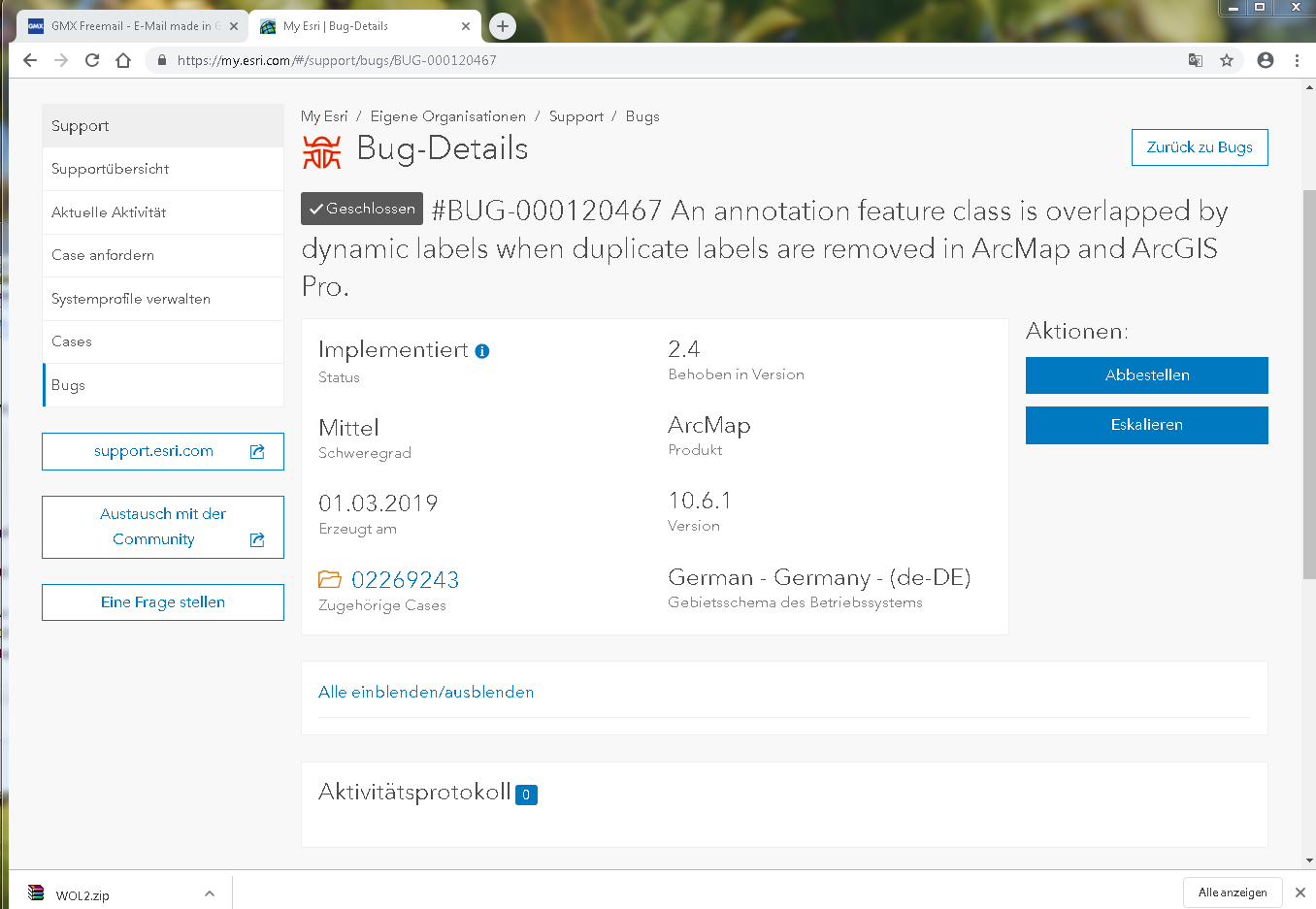1316x909 pixels.
Task: Click 'German - Germany - (de-DE)' text
Action: tap(819, 578)
